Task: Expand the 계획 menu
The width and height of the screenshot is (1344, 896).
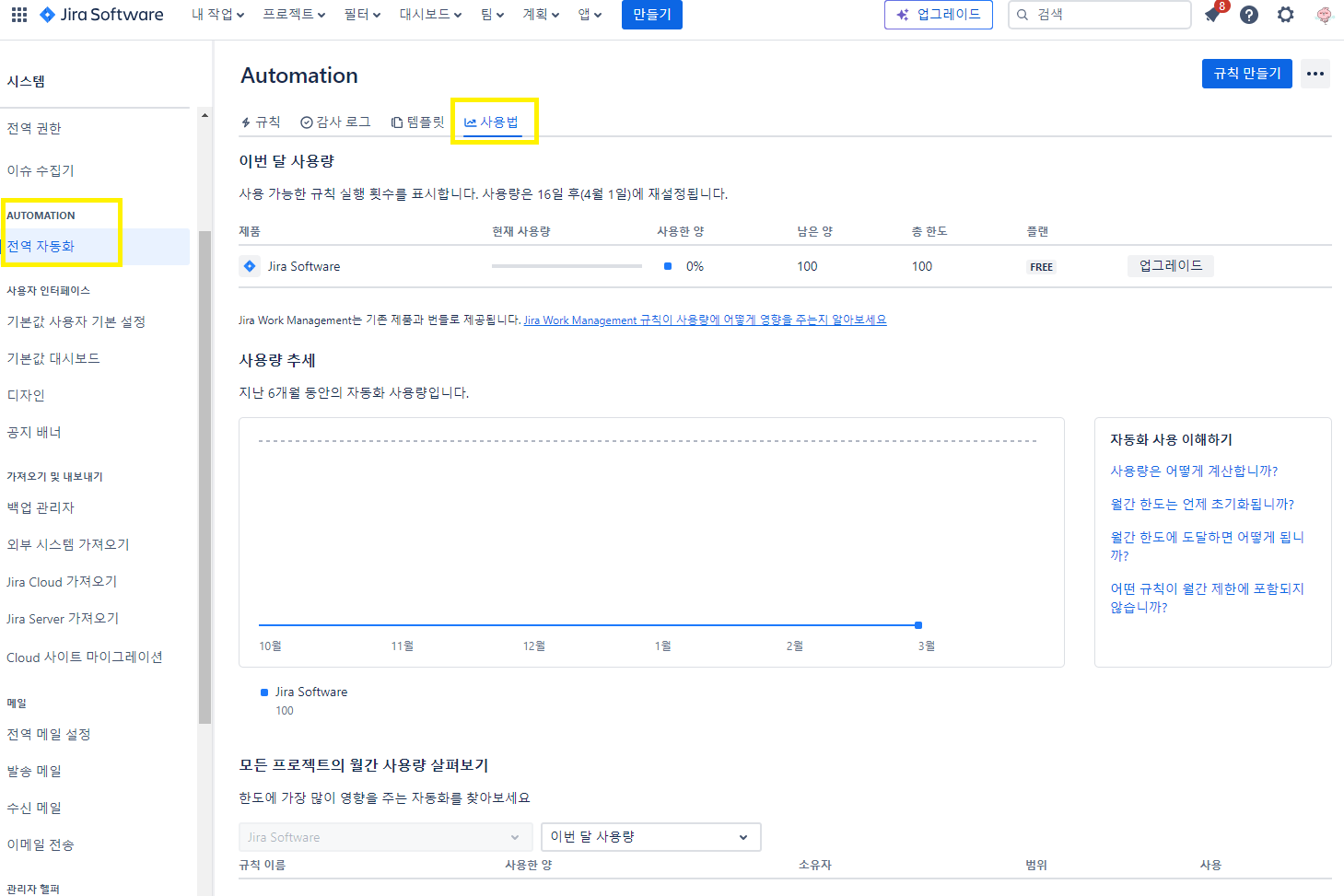Action: [x=541, y=15]
